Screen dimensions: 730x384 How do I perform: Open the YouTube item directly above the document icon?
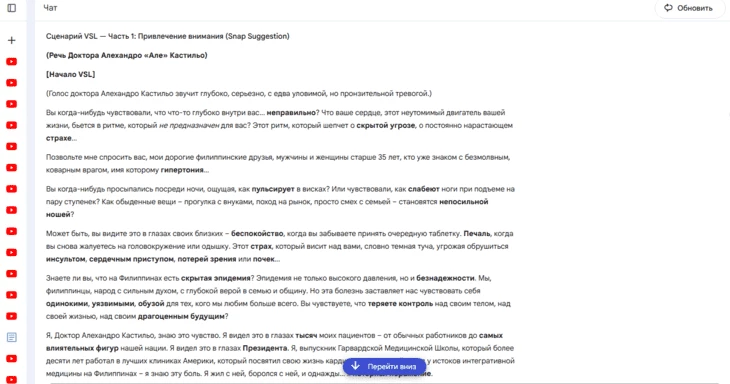12,316
